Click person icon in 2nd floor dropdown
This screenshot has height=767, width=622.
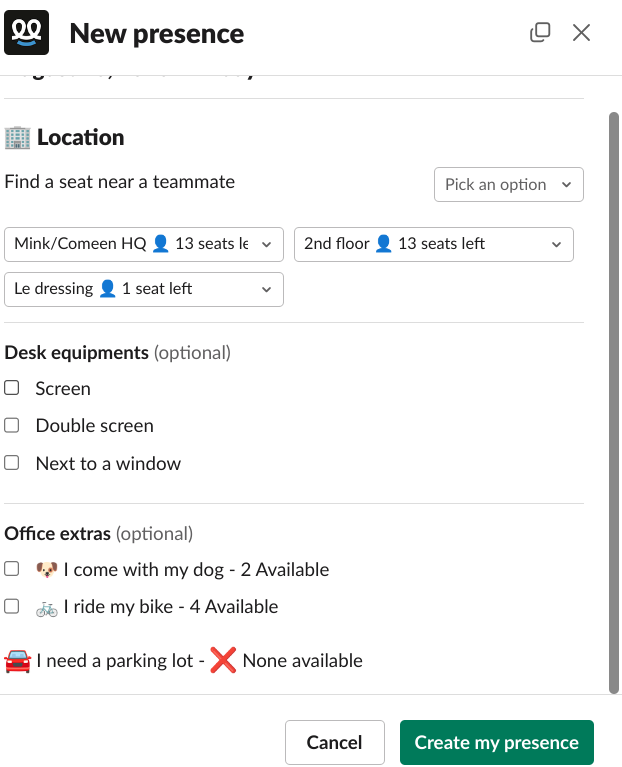[x=383, y=244]
